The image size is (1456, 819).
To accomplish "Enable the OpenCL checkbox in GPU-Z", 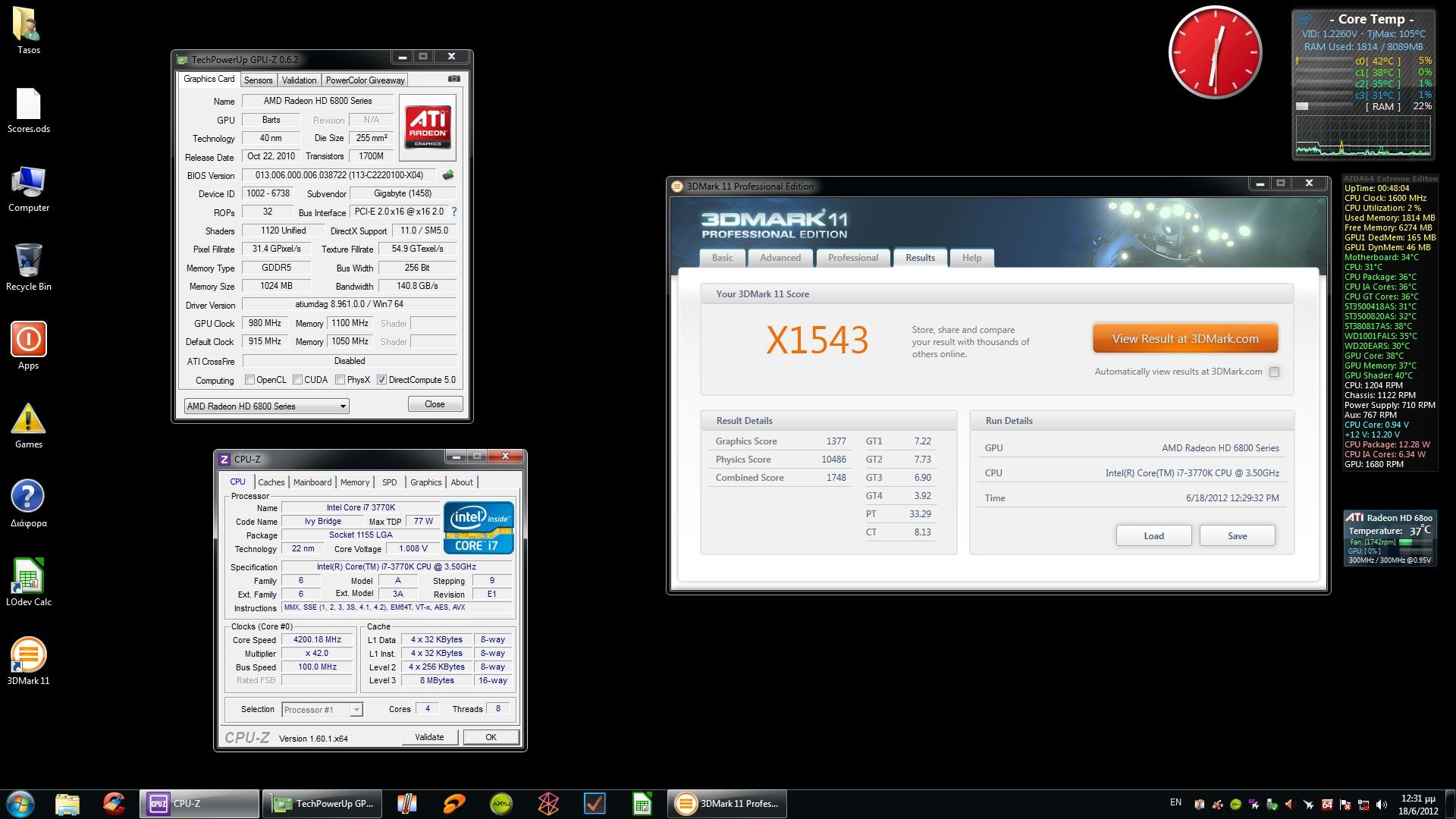I will click(249, 380).
